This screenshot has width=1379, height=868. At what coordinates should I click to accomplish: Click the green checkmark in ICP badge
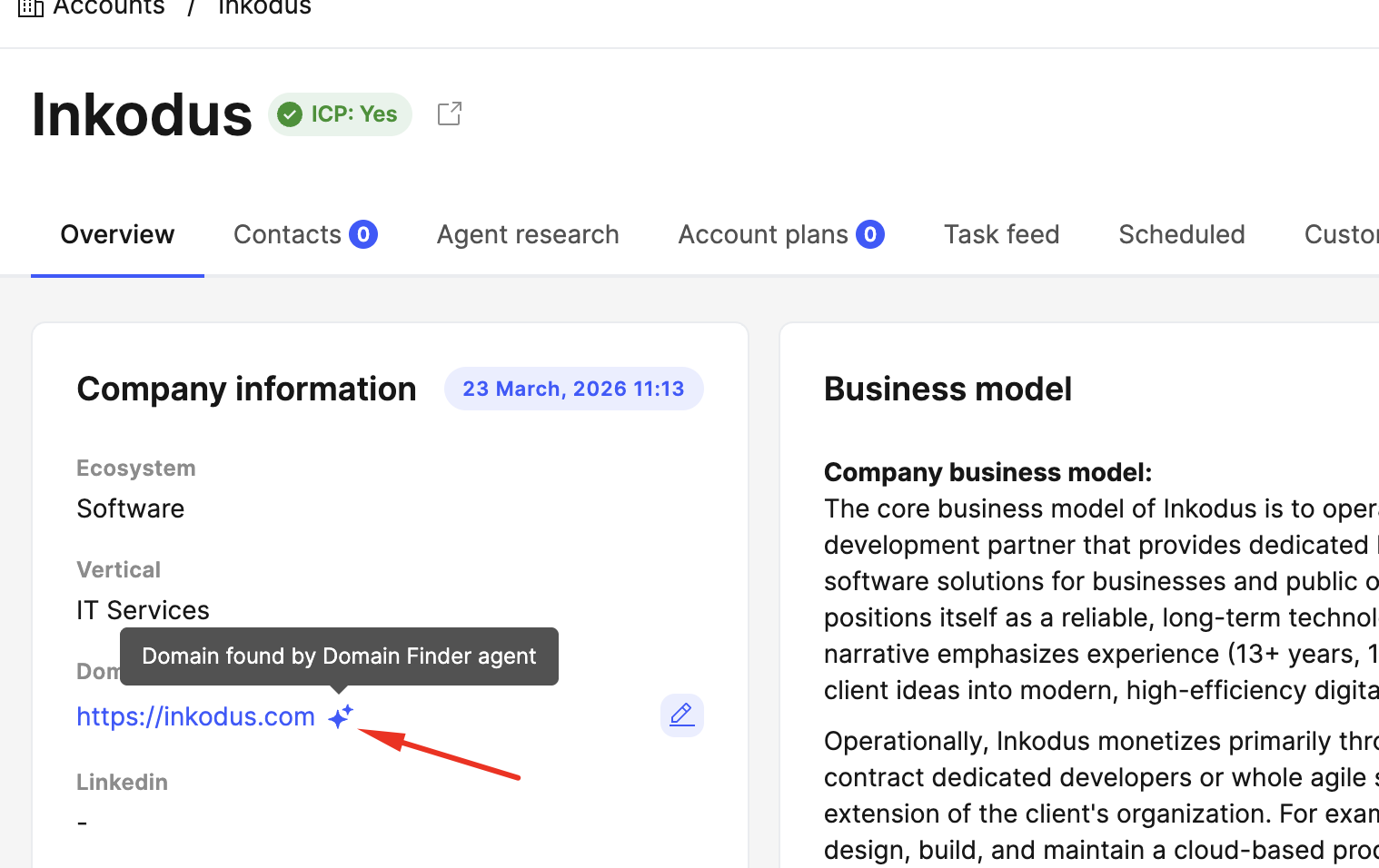click(290, 114)
